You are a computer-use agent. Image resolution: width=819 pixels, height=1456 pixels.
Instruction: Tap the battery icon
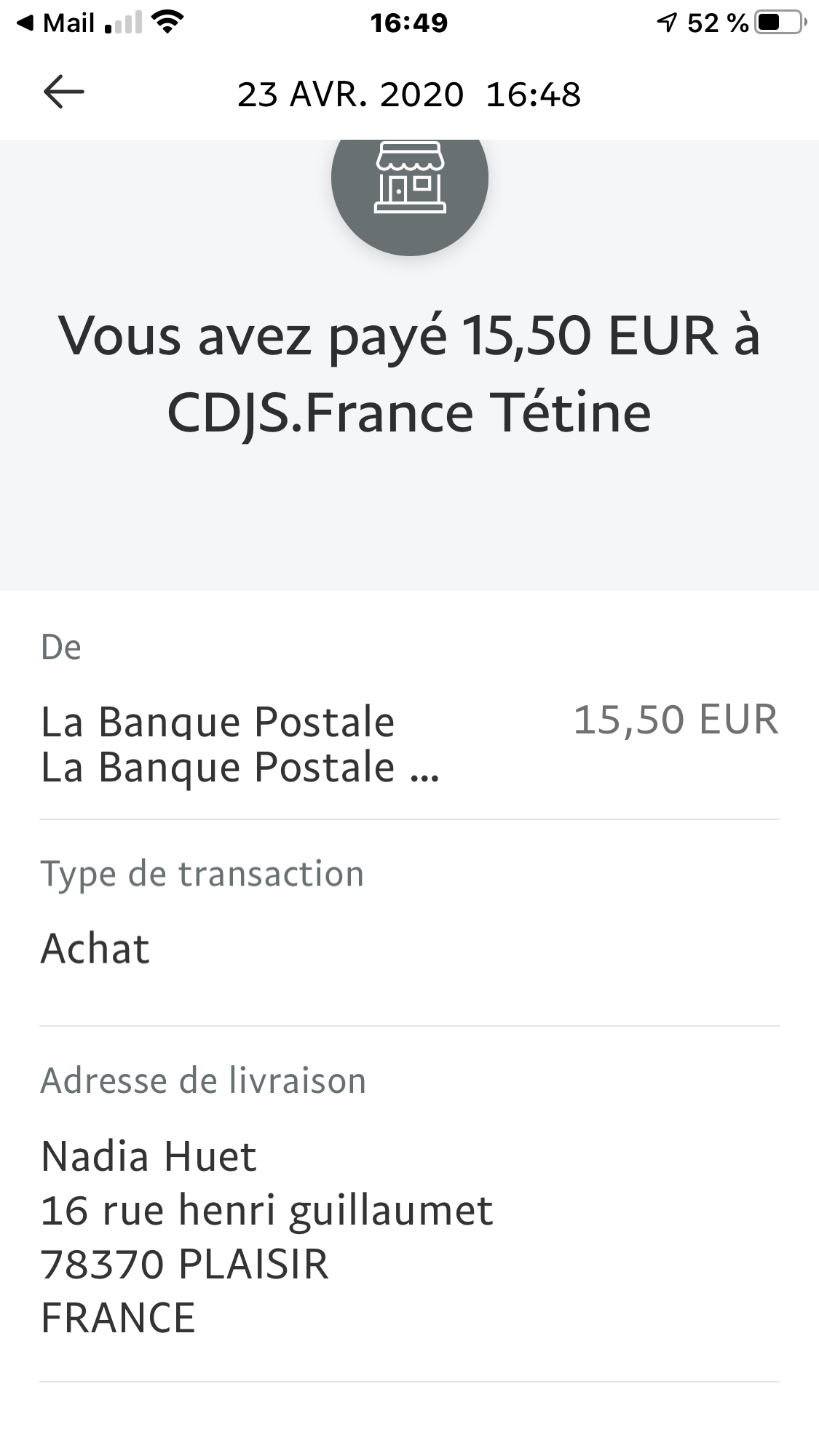point(780,23)
